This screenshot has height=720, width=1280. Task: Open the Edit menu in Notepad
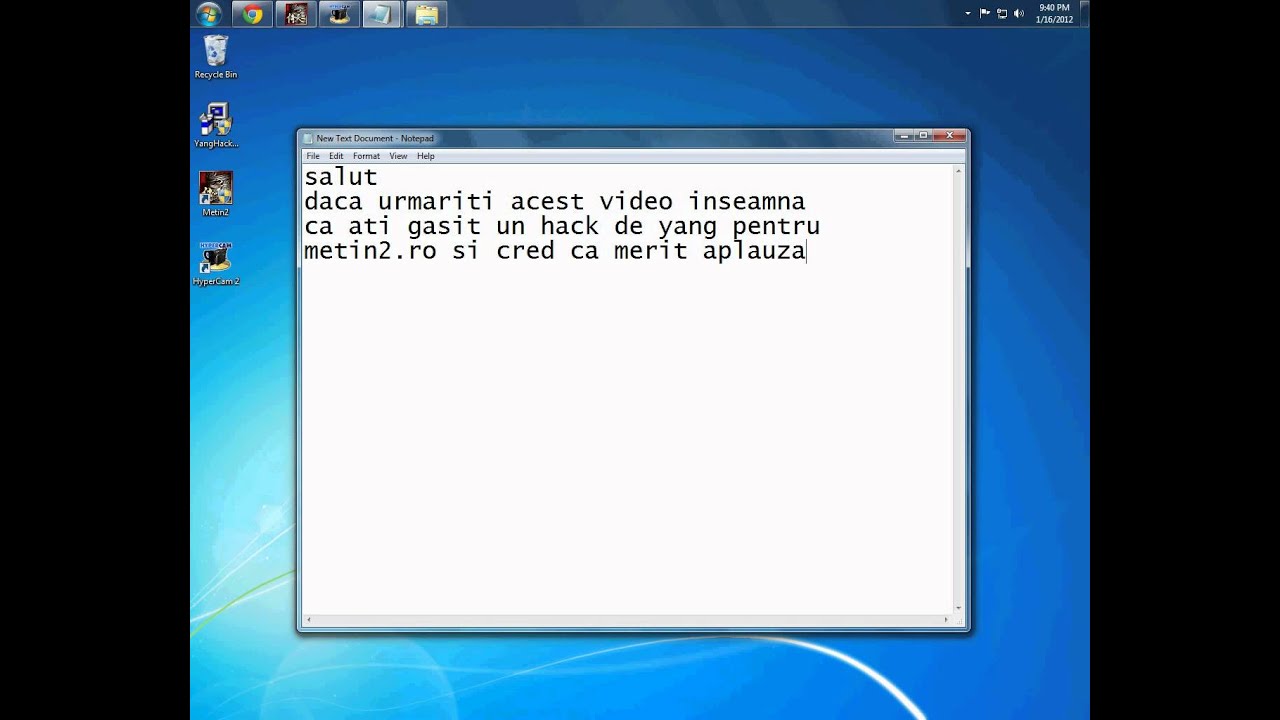coord(336,156)
